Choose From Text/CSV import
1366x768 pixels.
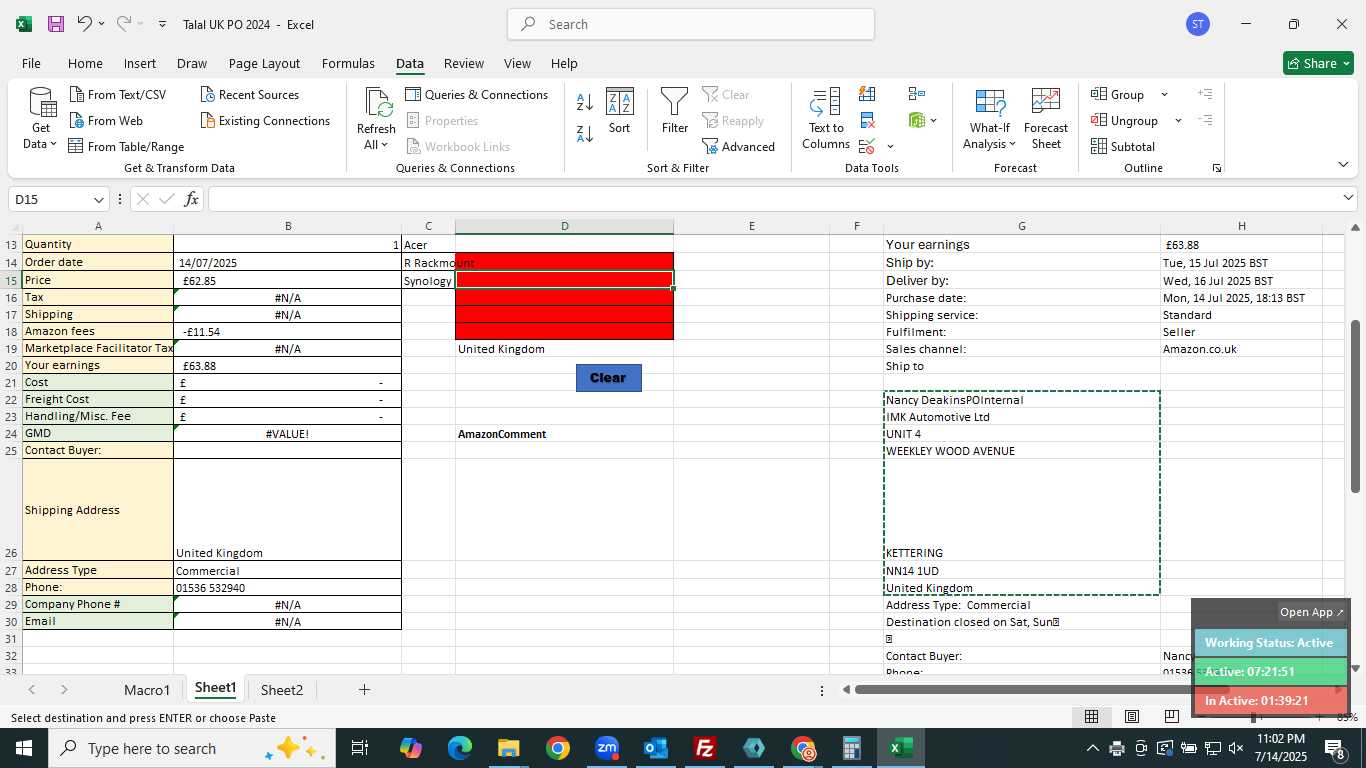click(x=118, y=95)
